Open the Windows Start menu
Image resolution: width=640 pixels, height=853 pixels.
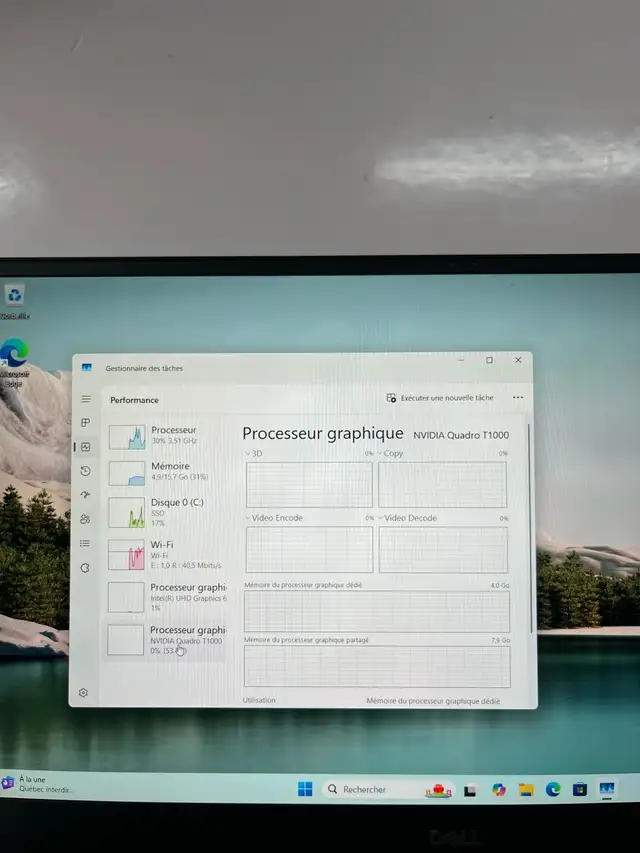pos(305,789)
